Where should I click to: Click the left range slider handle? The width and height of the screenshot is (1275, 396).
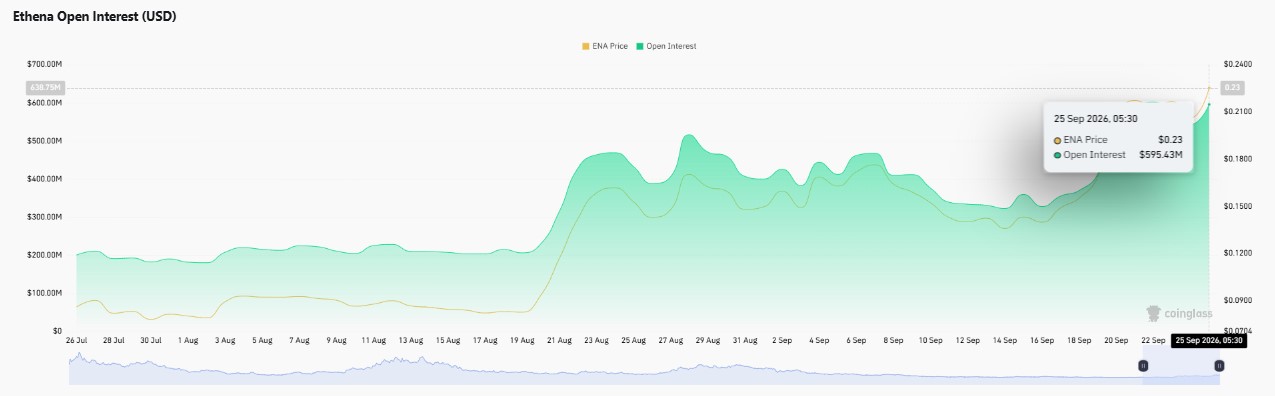coord(1143,366)
